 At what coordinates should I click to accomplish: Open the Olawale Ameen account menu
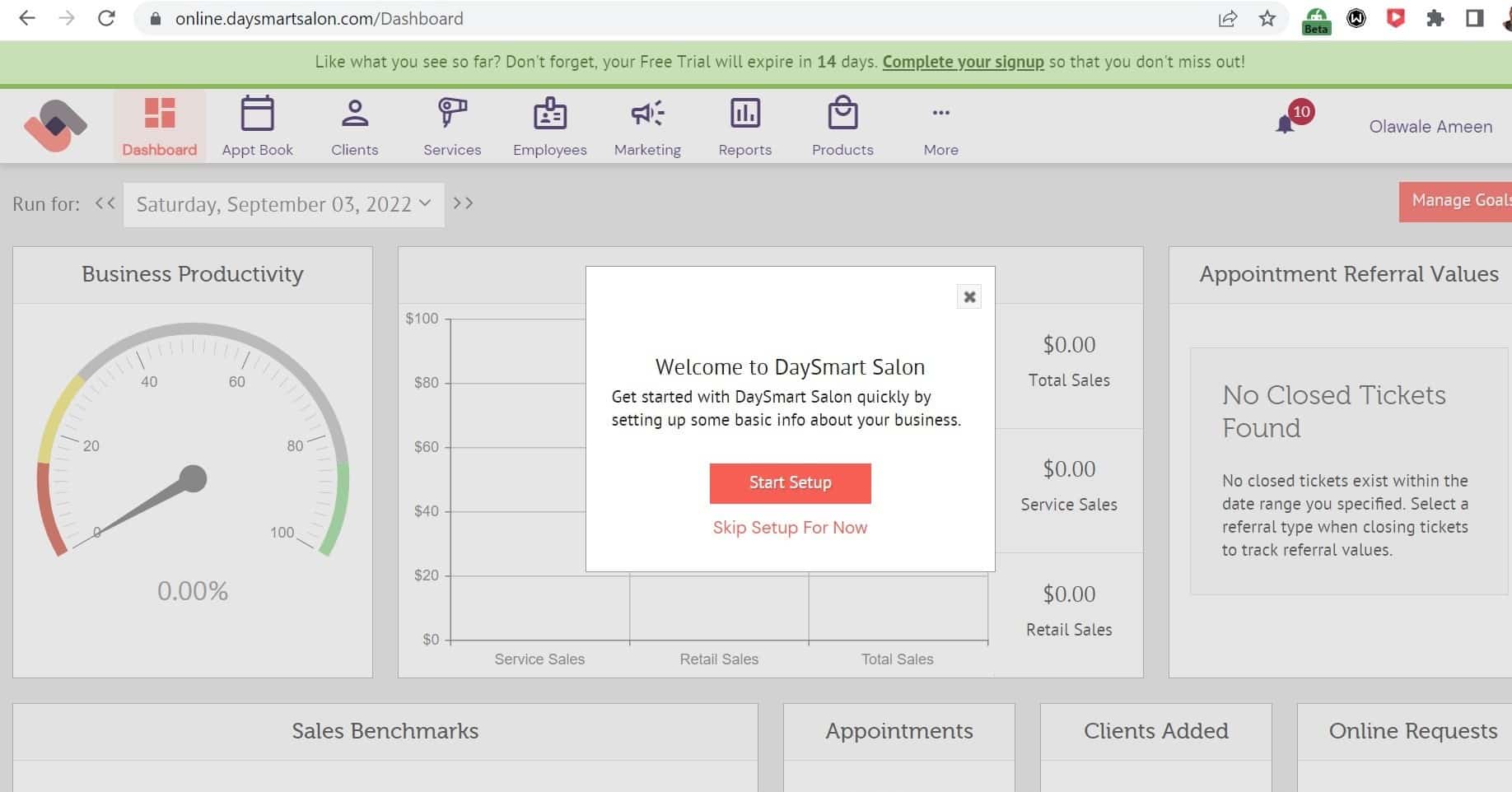pyautogui.click(x=1430, y=127)
